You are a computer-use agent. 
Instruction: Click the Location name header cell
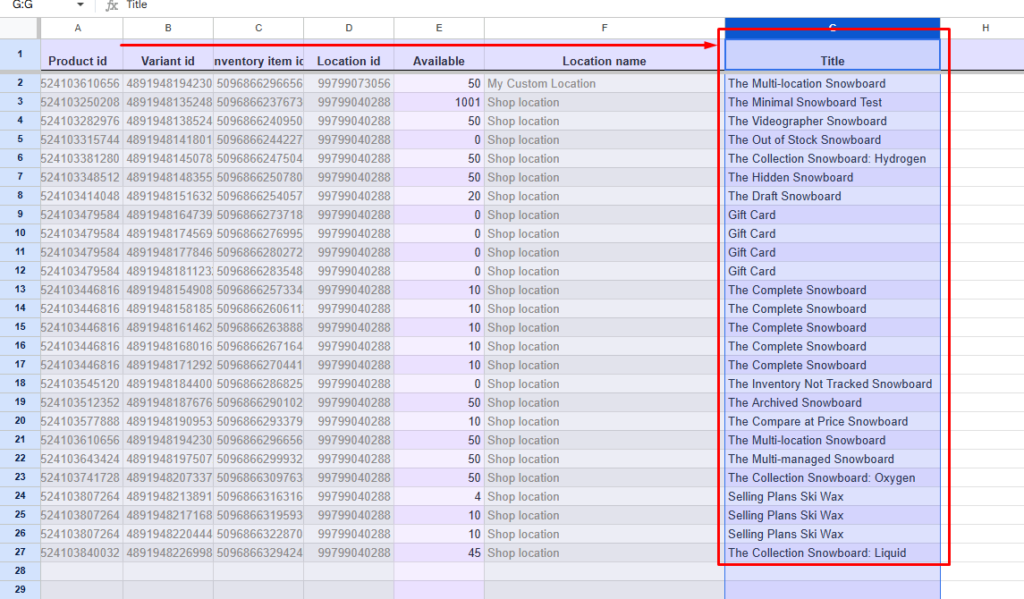tap(605, 55)
